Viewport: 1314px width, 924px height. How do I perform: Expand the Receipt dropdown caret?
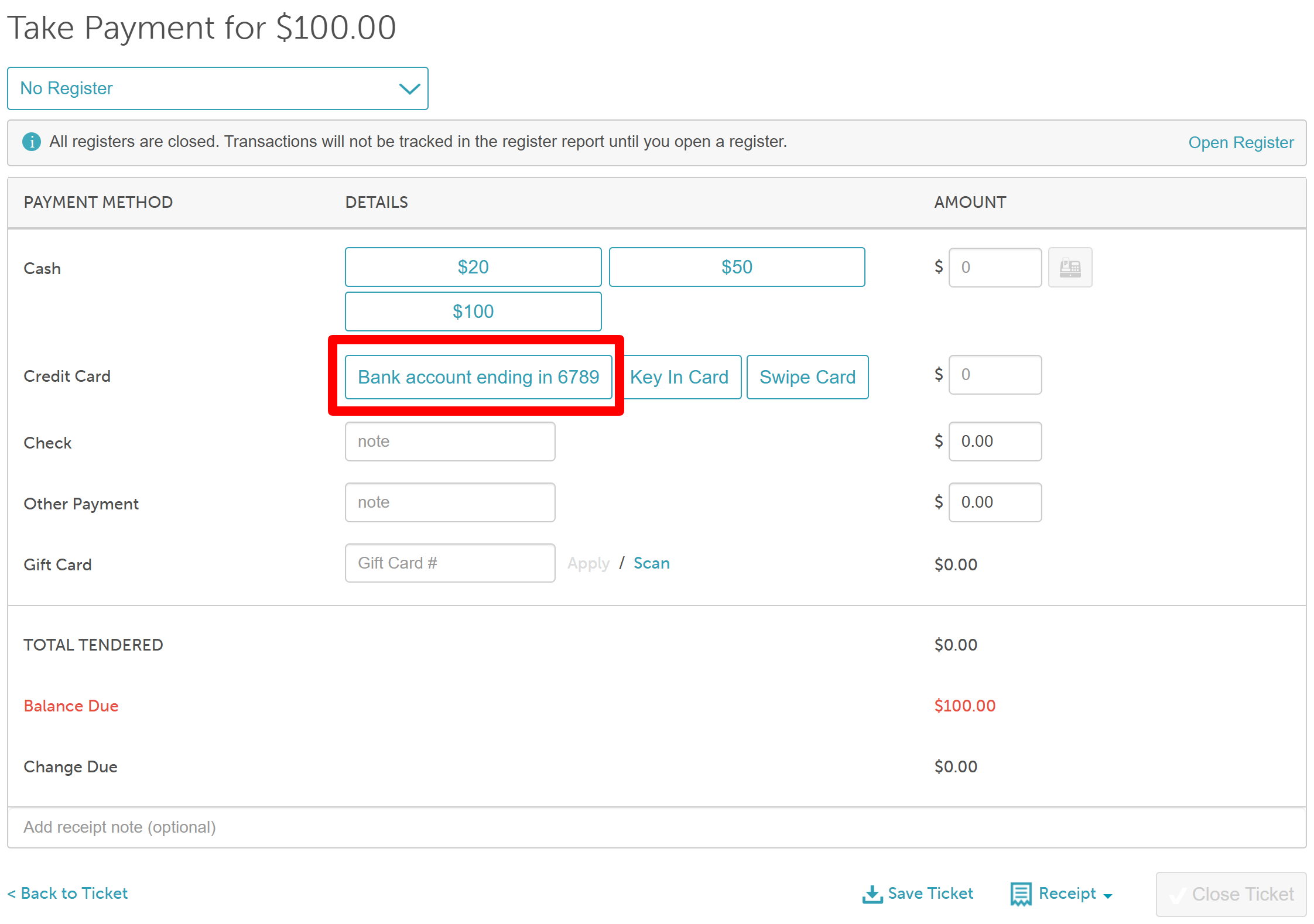click(x=1107, y=896)
